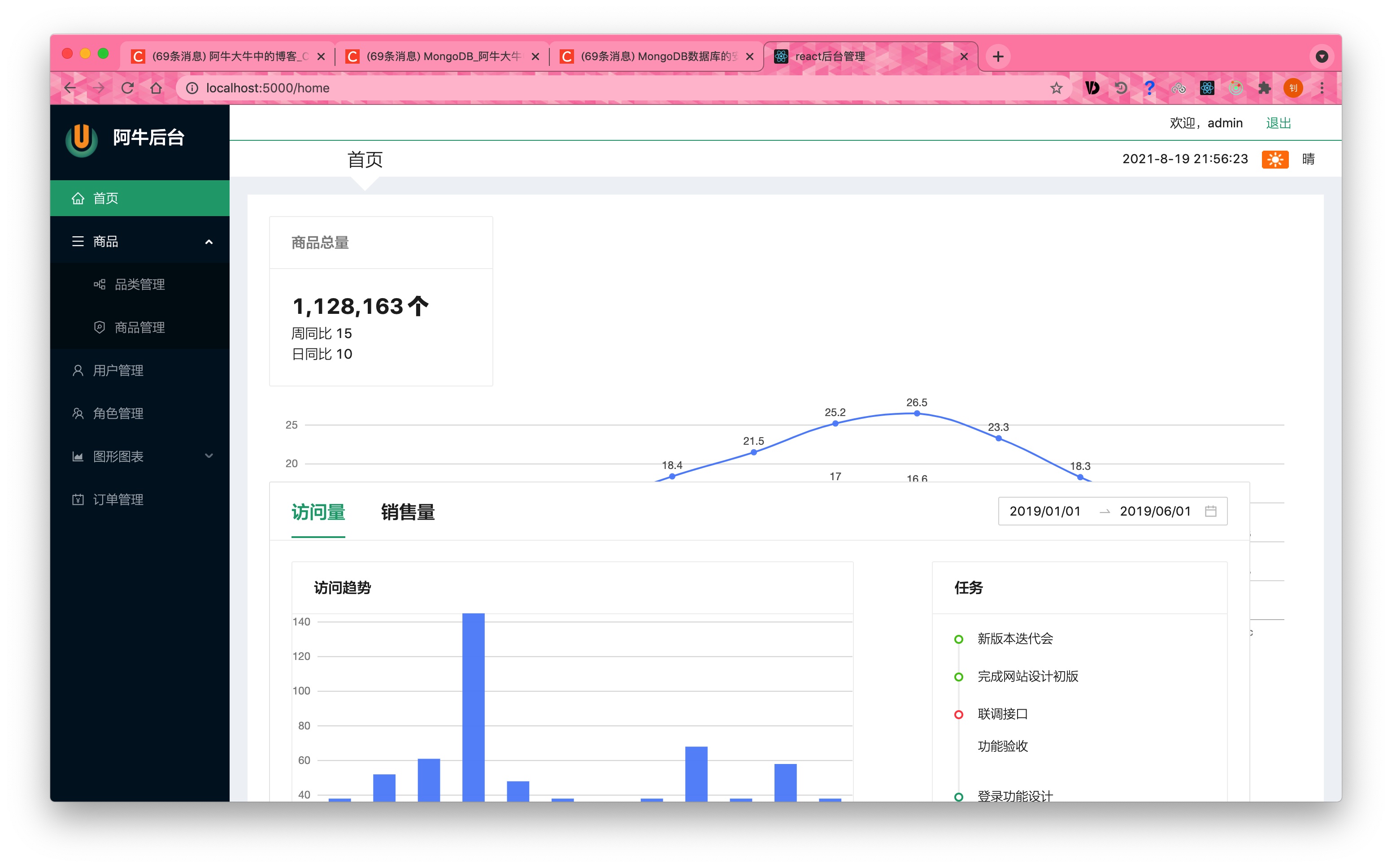Viewport: 1392px width, 868px height.
Task: Select the 品类管理 category icon
Action: pos(99,284)
